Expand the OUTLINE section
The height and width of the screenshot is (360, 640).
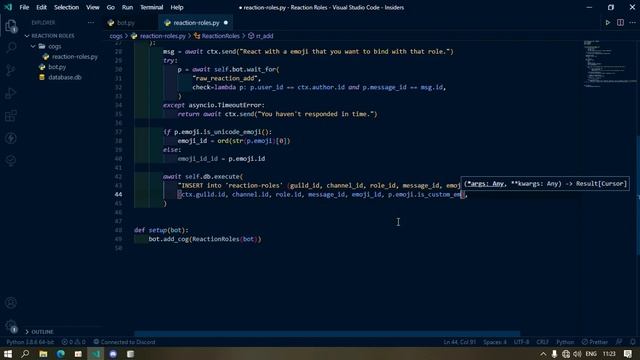click(39, 332)
